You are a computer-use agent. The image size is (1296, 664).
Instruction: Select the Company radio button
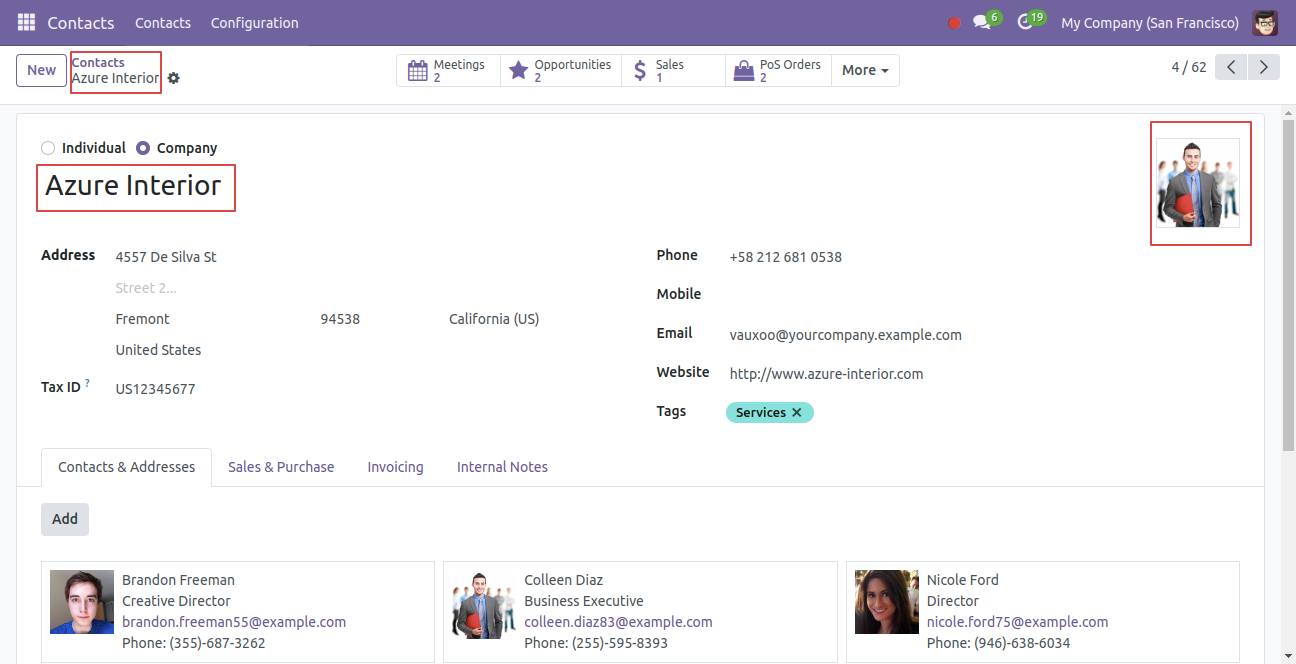click(143, 148)
